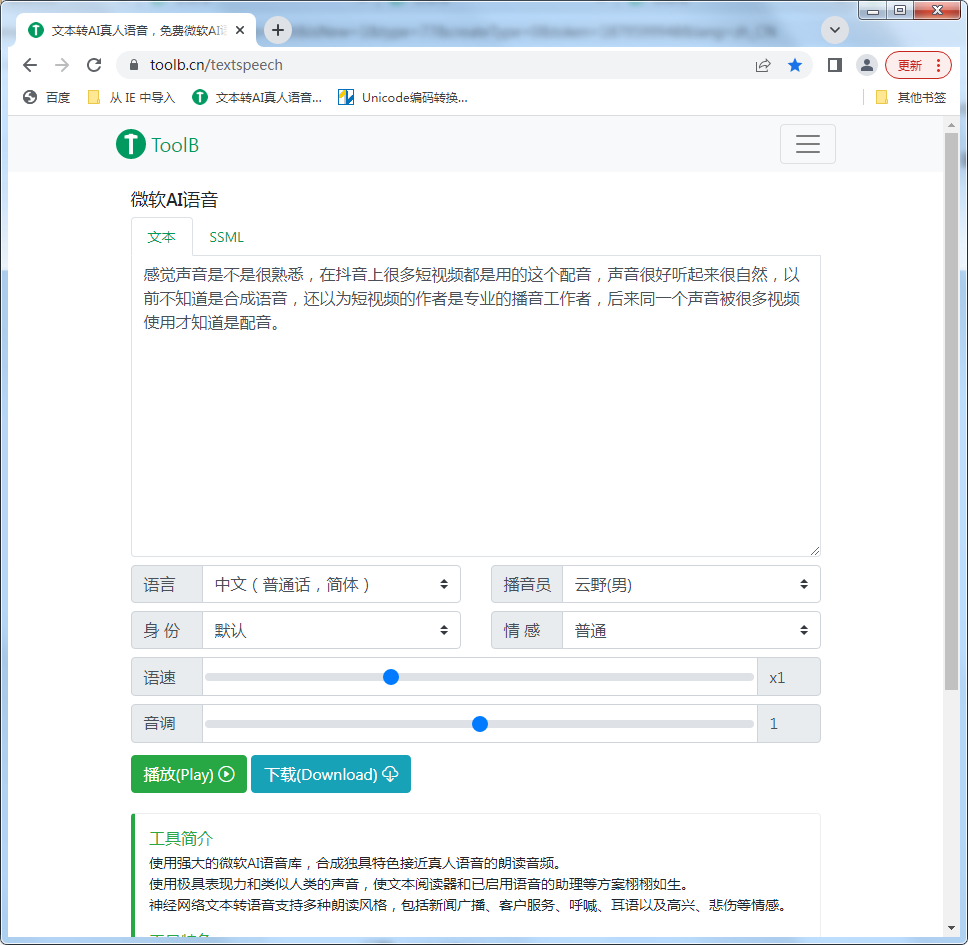
Task: Click the scrollbar down arrow
Action: (x=951, y=928)
